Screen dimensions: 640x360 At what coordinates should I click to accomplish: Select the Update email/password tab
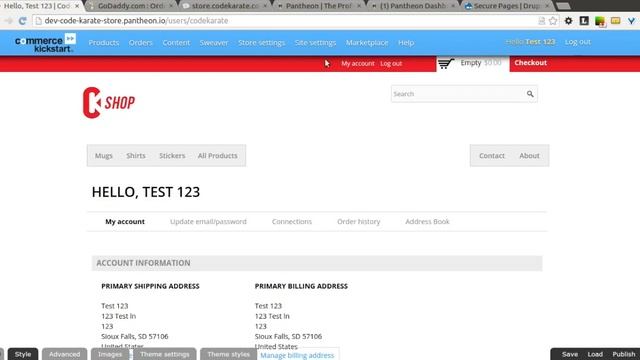click(208, 222)
